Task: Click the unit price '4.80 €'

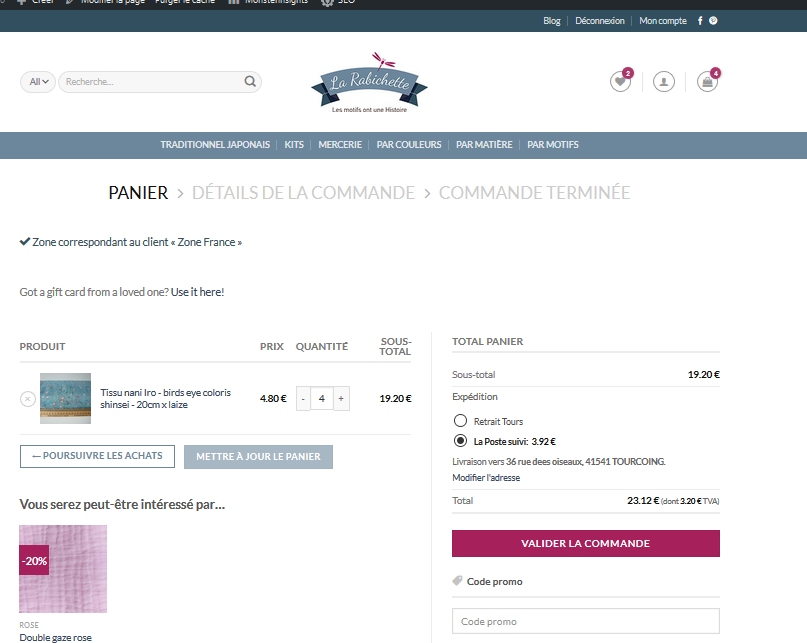Action: [273, 398]
